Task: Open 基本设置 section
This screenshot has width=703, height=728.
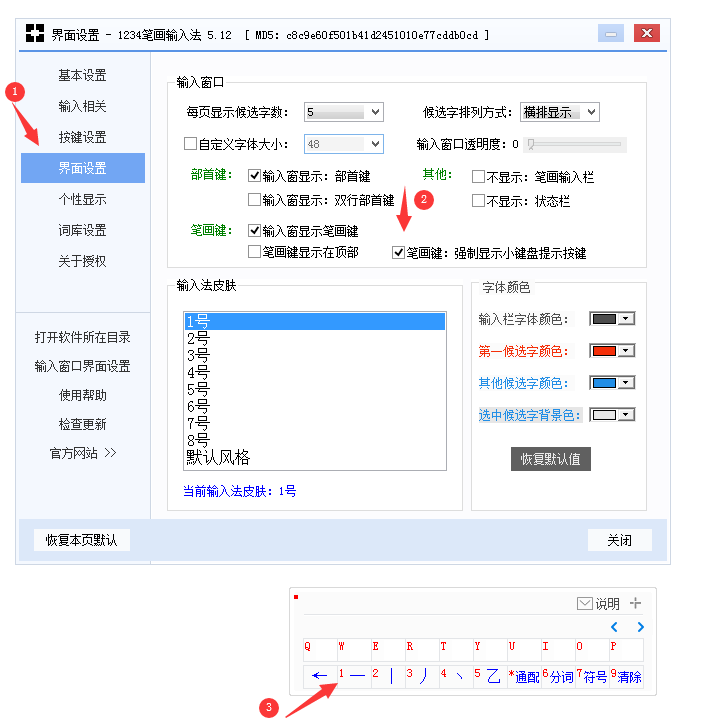Action: coord(82,75)
